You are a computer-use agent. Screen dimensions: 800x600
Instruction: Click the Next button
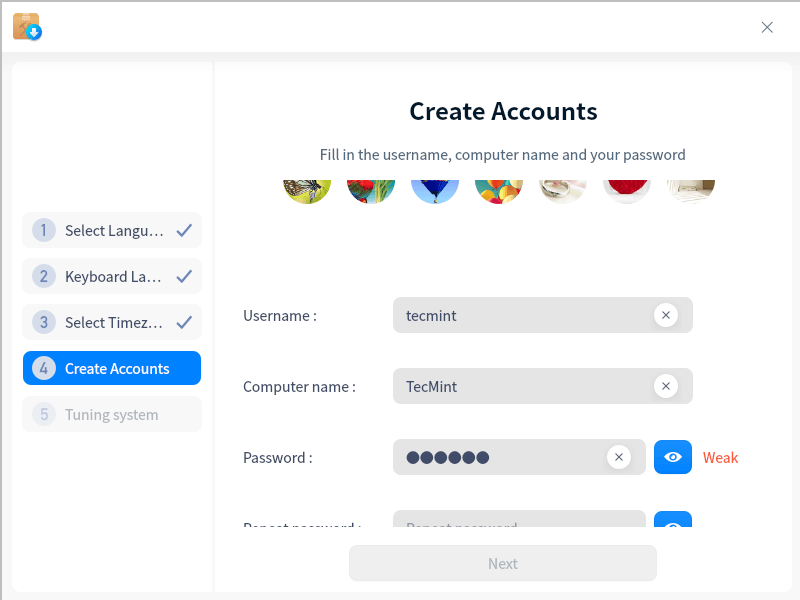[x=503, y=564]
